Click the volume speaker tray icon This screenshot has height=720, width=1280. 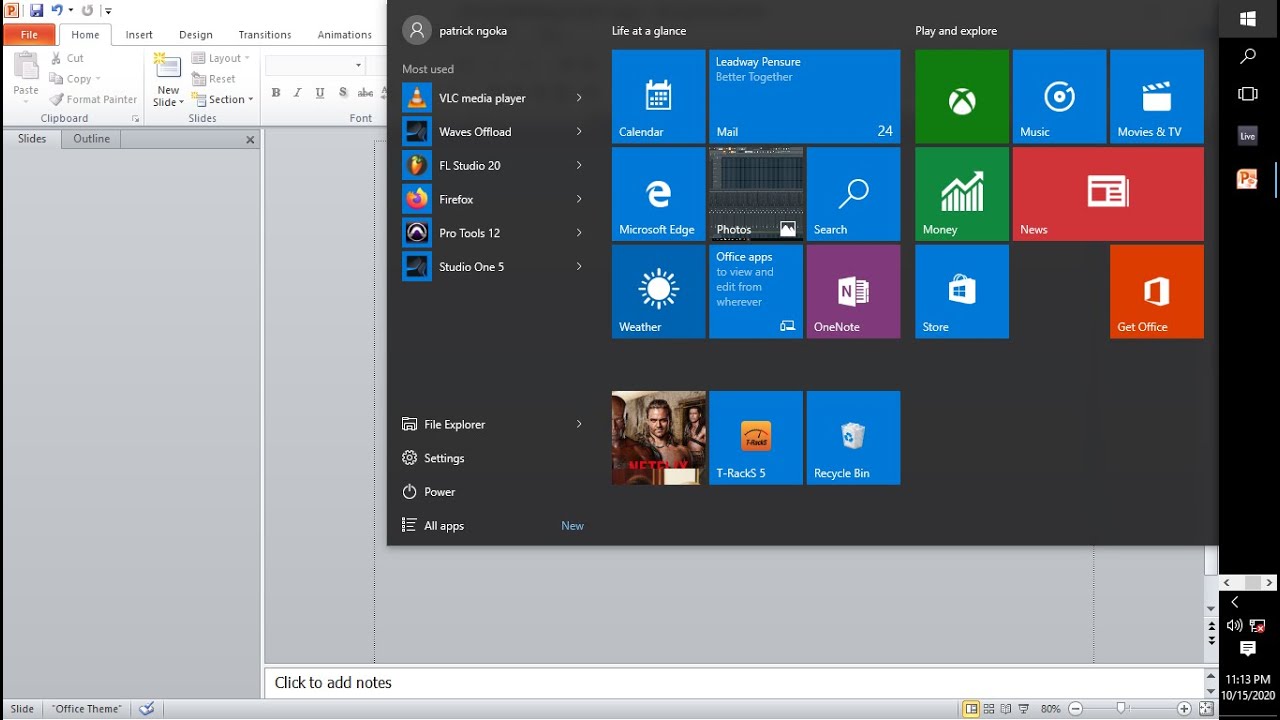[x=1234, y=626]
